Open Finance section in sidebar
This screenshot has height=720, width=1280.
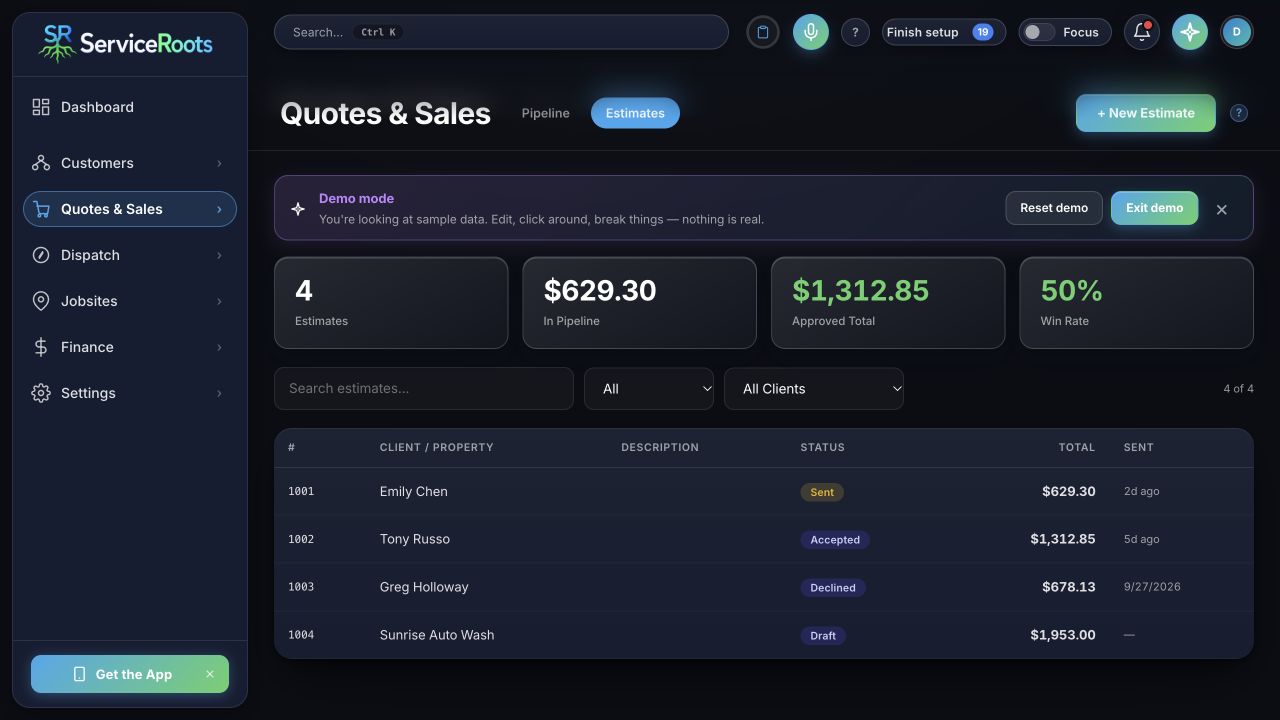pyautogui.click(x=130, y=347)
